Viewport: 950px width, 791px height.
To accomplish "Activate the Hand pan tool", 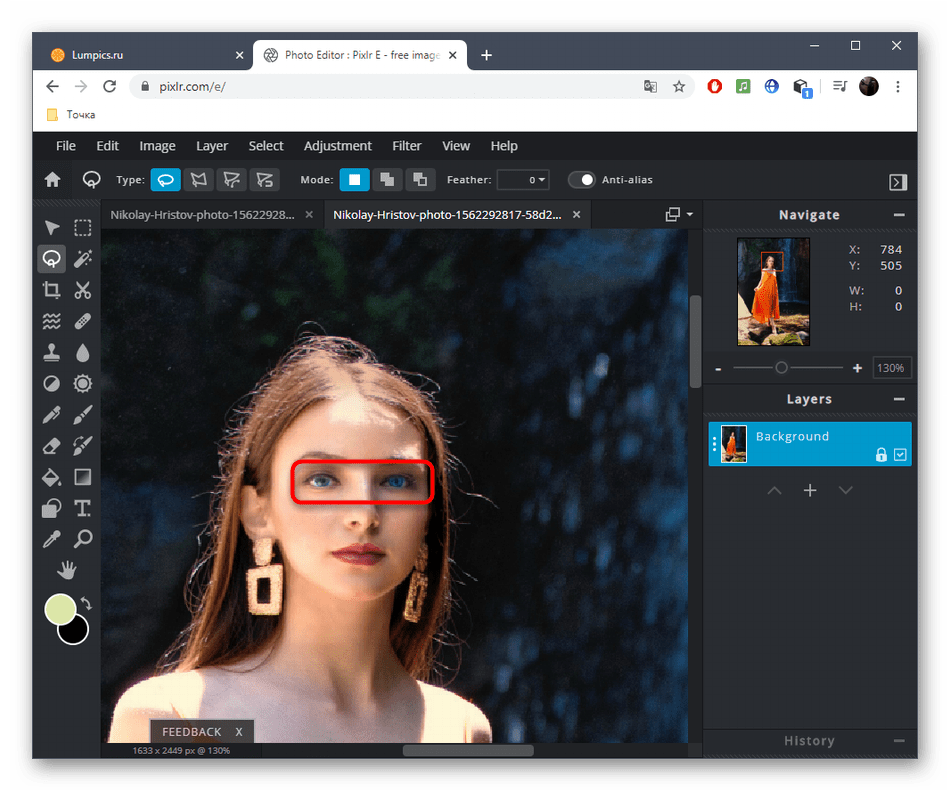I will pos(67,570).
